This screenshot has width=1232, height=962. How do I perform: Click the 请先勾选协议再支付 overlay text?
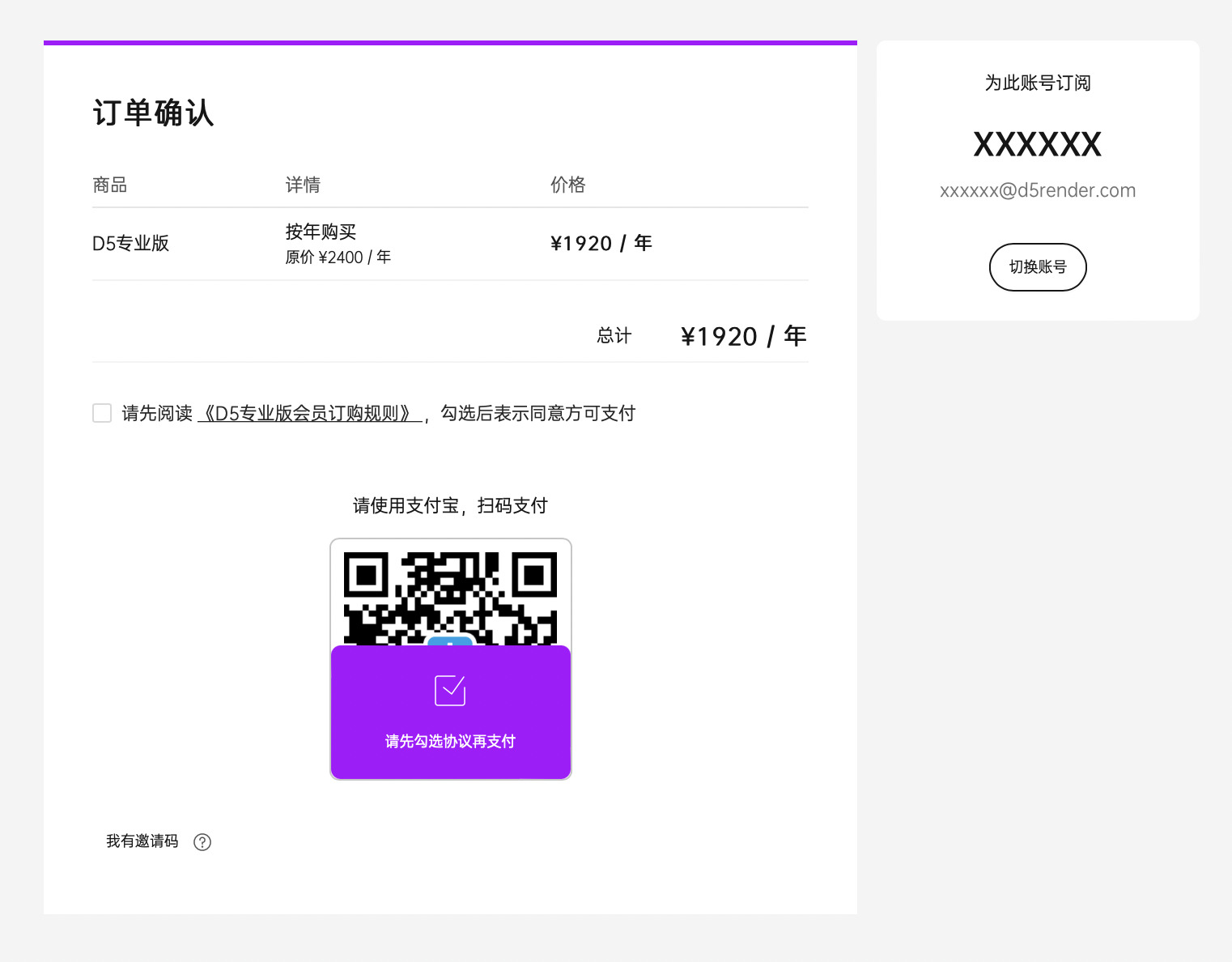click(450, 741)
